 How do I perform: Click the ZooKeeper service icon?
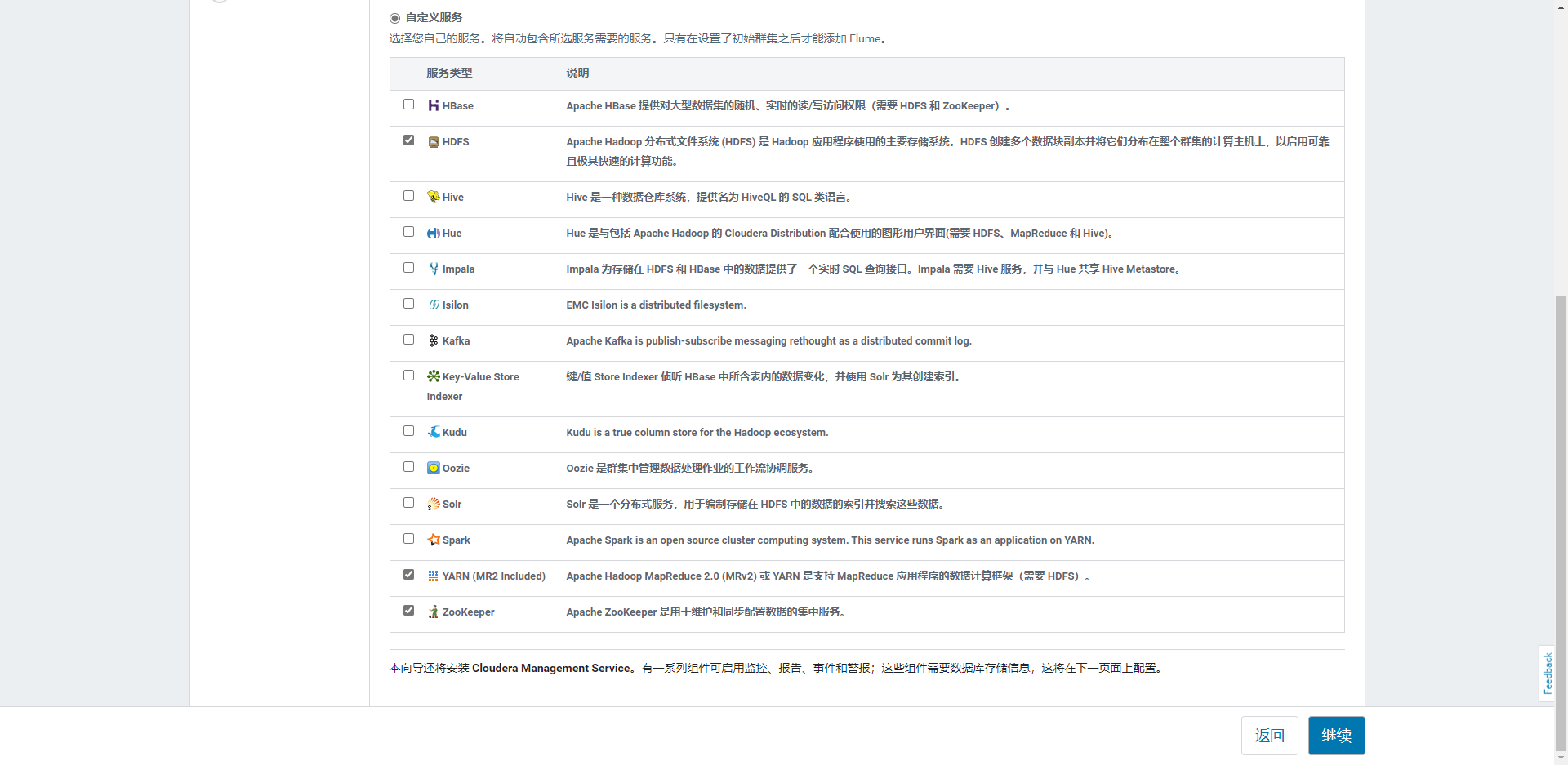tap(433, 612)
